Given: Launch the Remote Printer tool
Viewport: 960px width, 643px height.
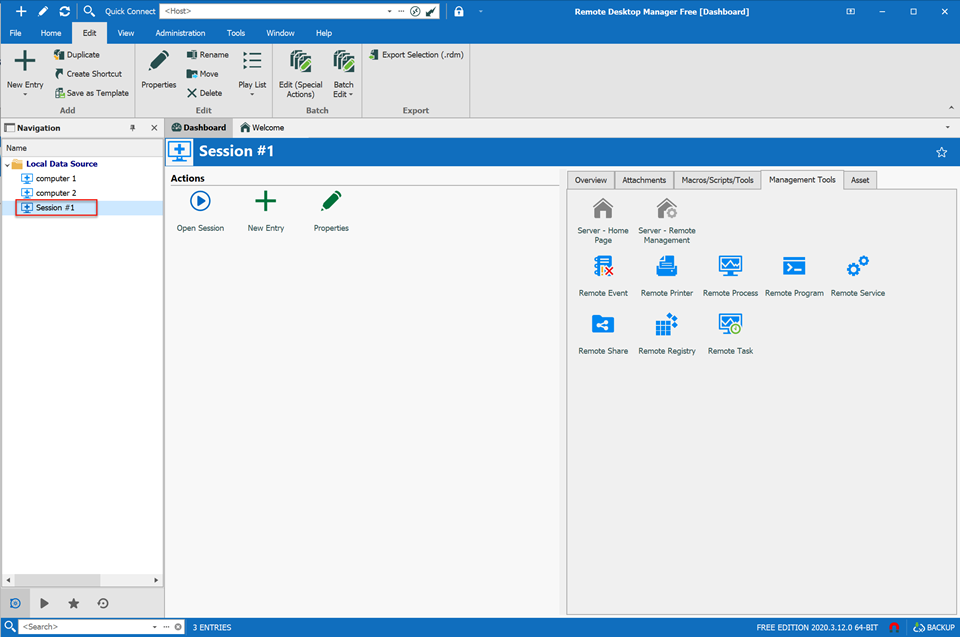Looking at the screenshot, I should coord(666,267).
